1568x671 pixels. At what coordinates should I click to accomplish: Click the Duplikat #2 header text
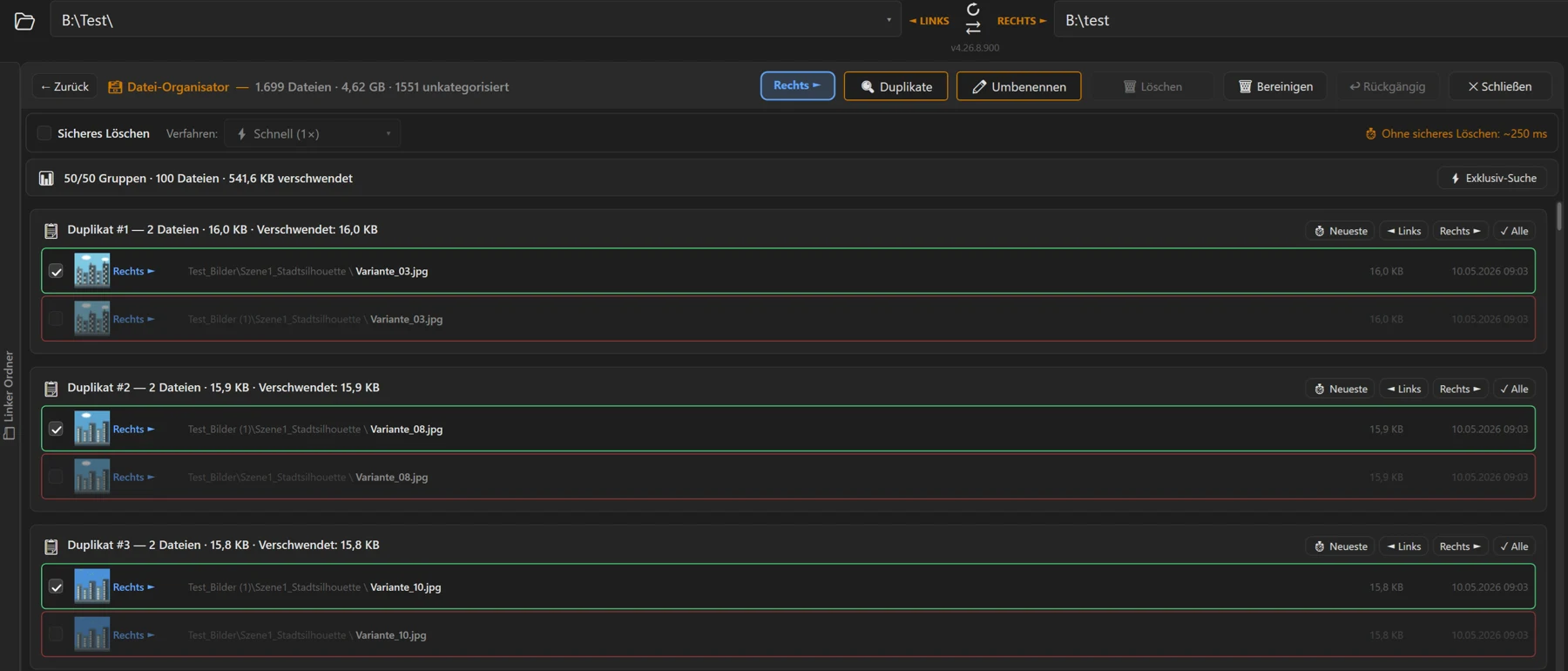[223, 388]
